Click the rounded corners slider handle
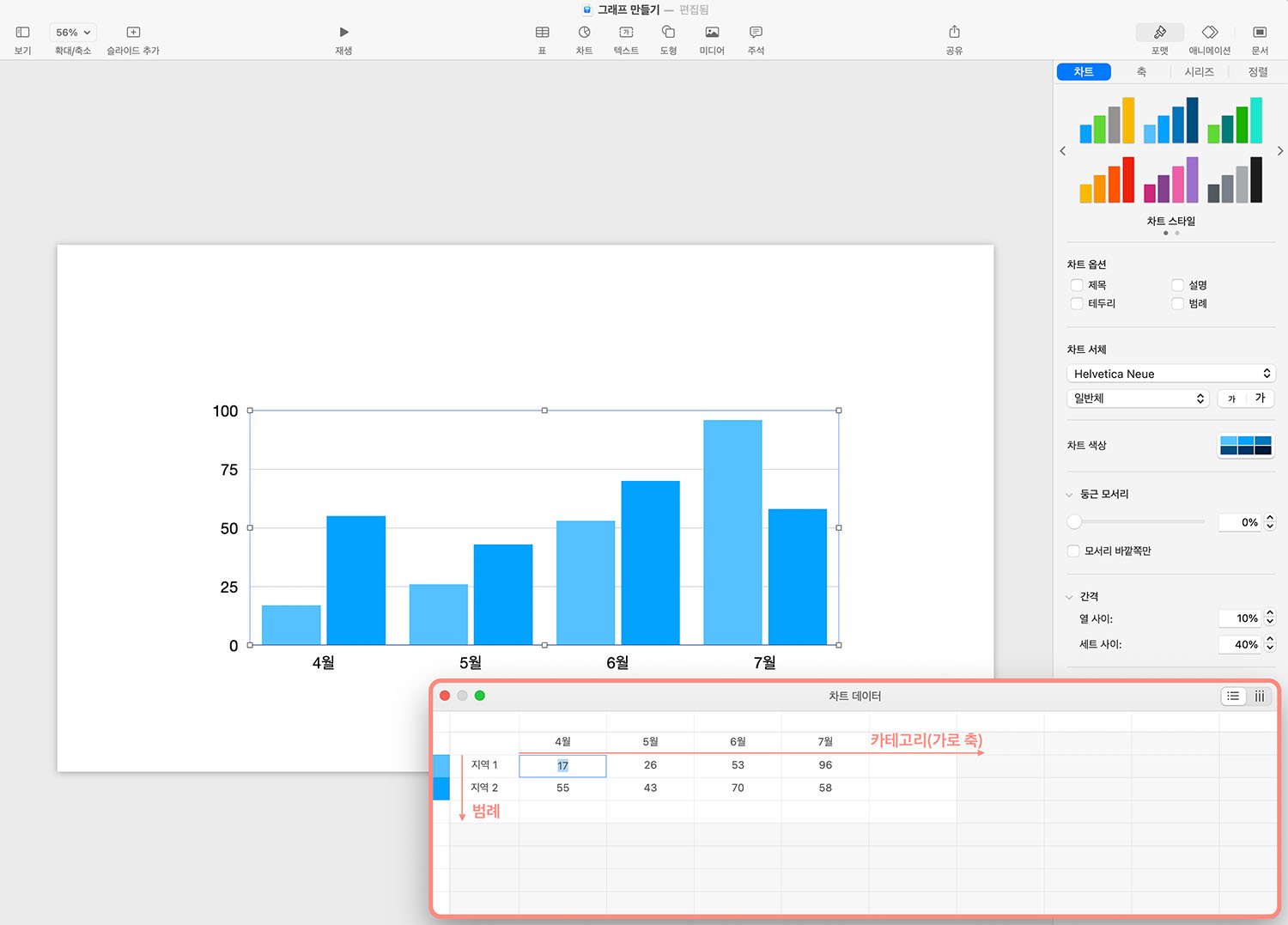 [x=1074, y=522]
